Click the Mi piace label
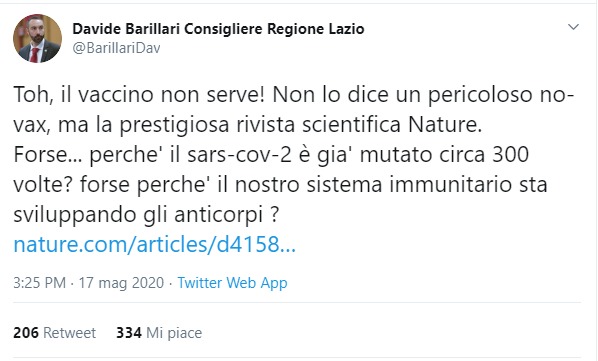598x361 pixels. pos(174,333)
